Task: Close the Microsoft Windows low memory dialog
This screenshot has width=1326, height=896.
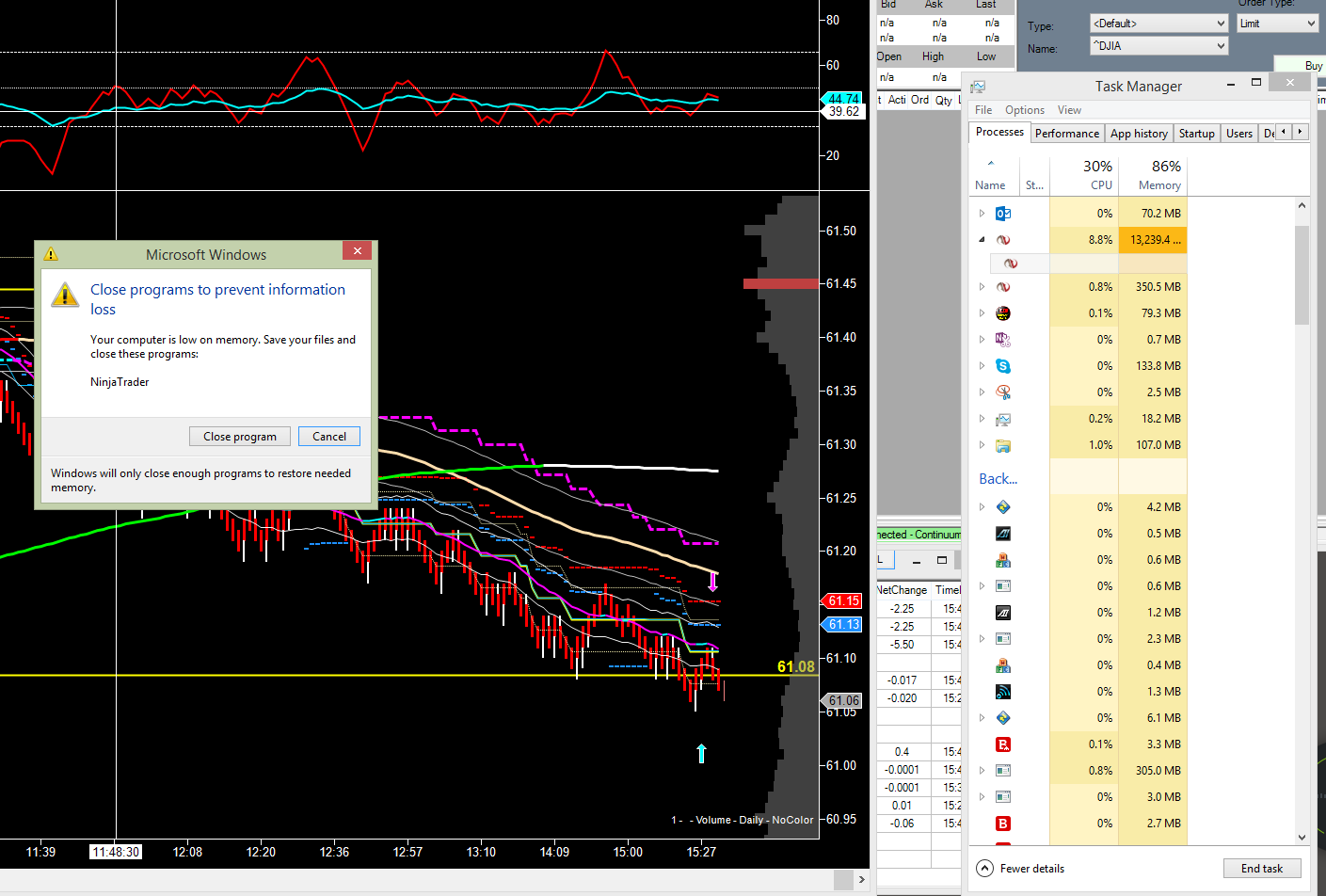Action: click(x=358, y=250)
